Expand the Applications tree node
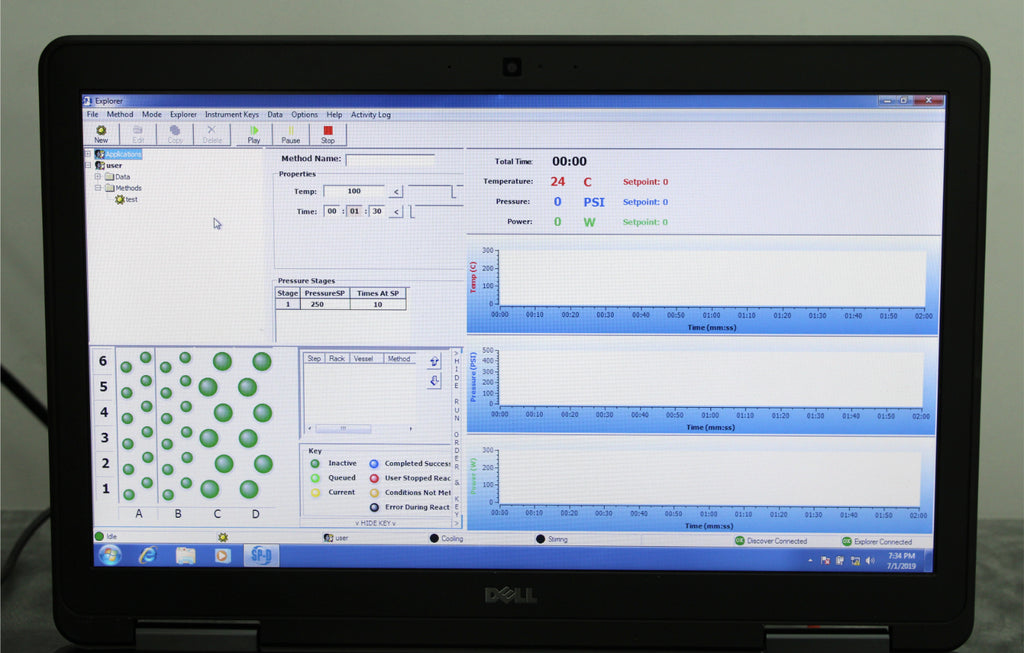The height and width of the screenshot is (653, 1024). (88, 154)
